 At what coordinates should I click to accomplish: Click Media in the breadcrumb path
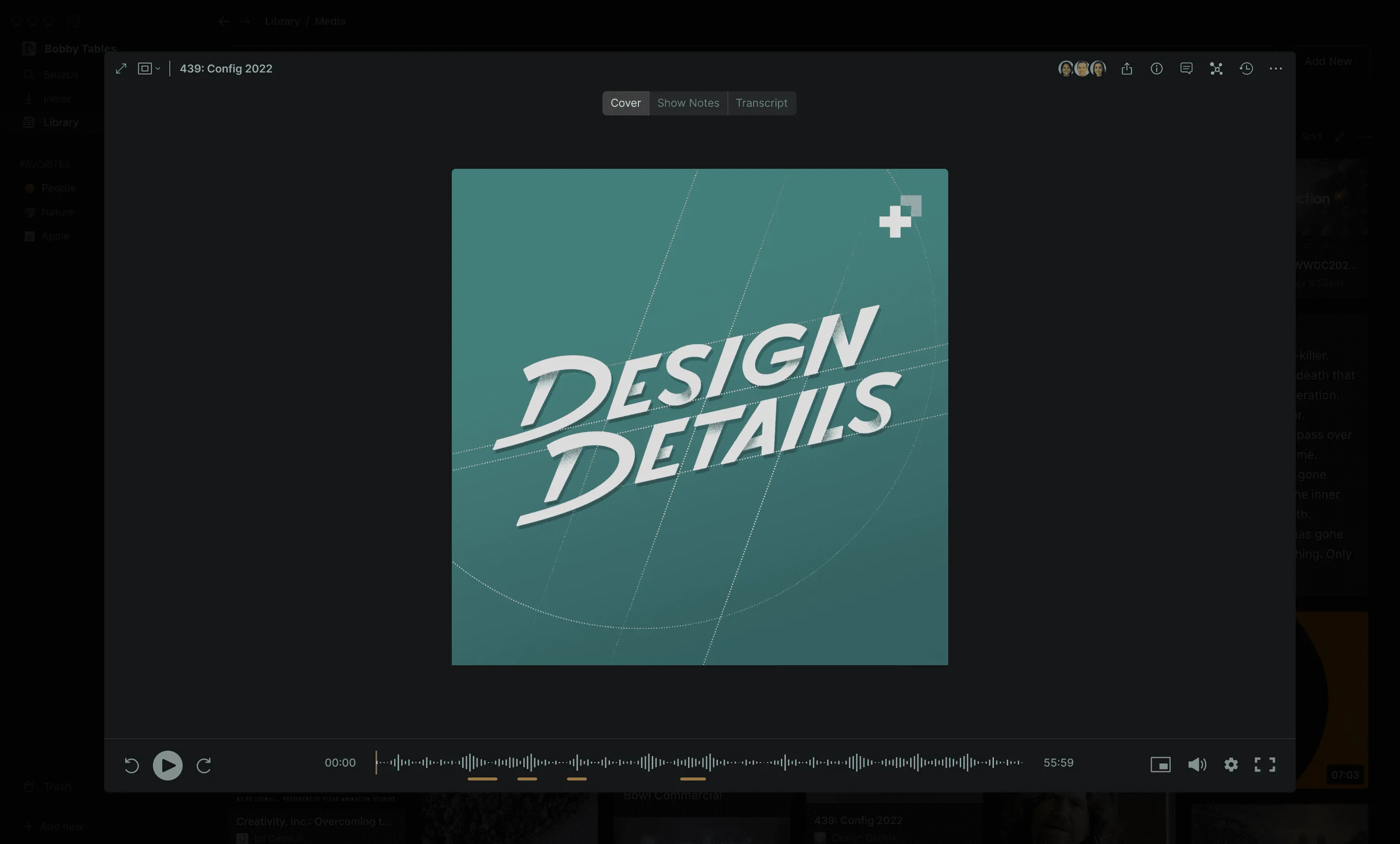(330, 21)
